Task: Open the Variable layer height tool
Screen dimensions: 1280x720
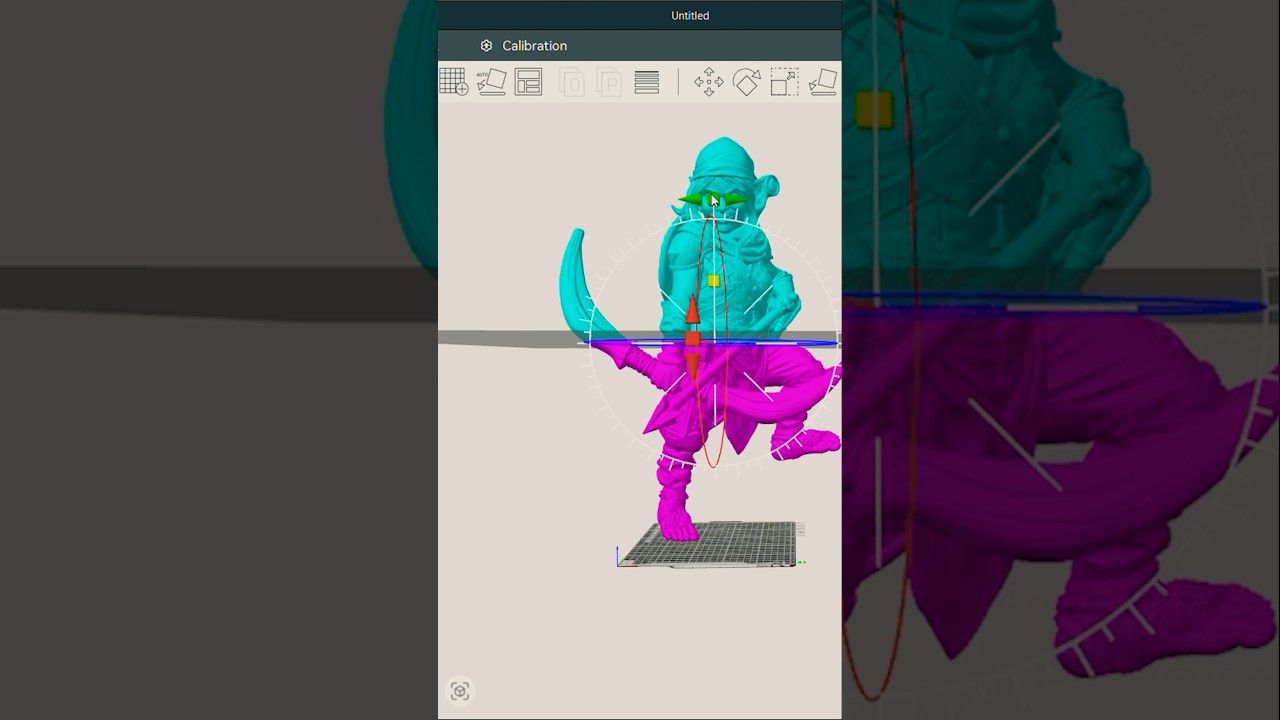Action: 647,82
